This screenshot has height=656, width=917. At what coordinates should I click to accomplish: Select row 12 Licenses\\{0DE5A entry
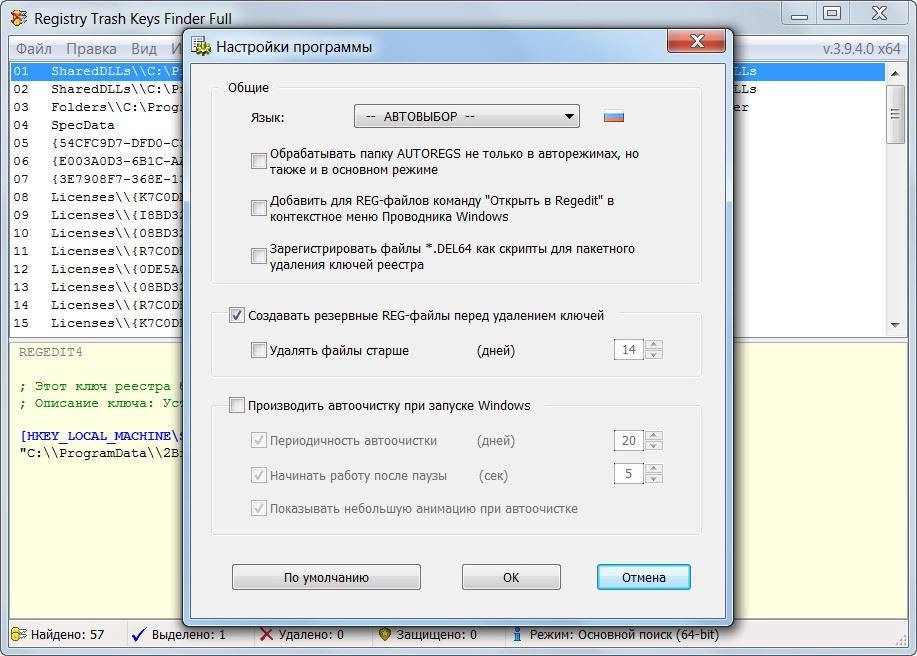[97, 269]
